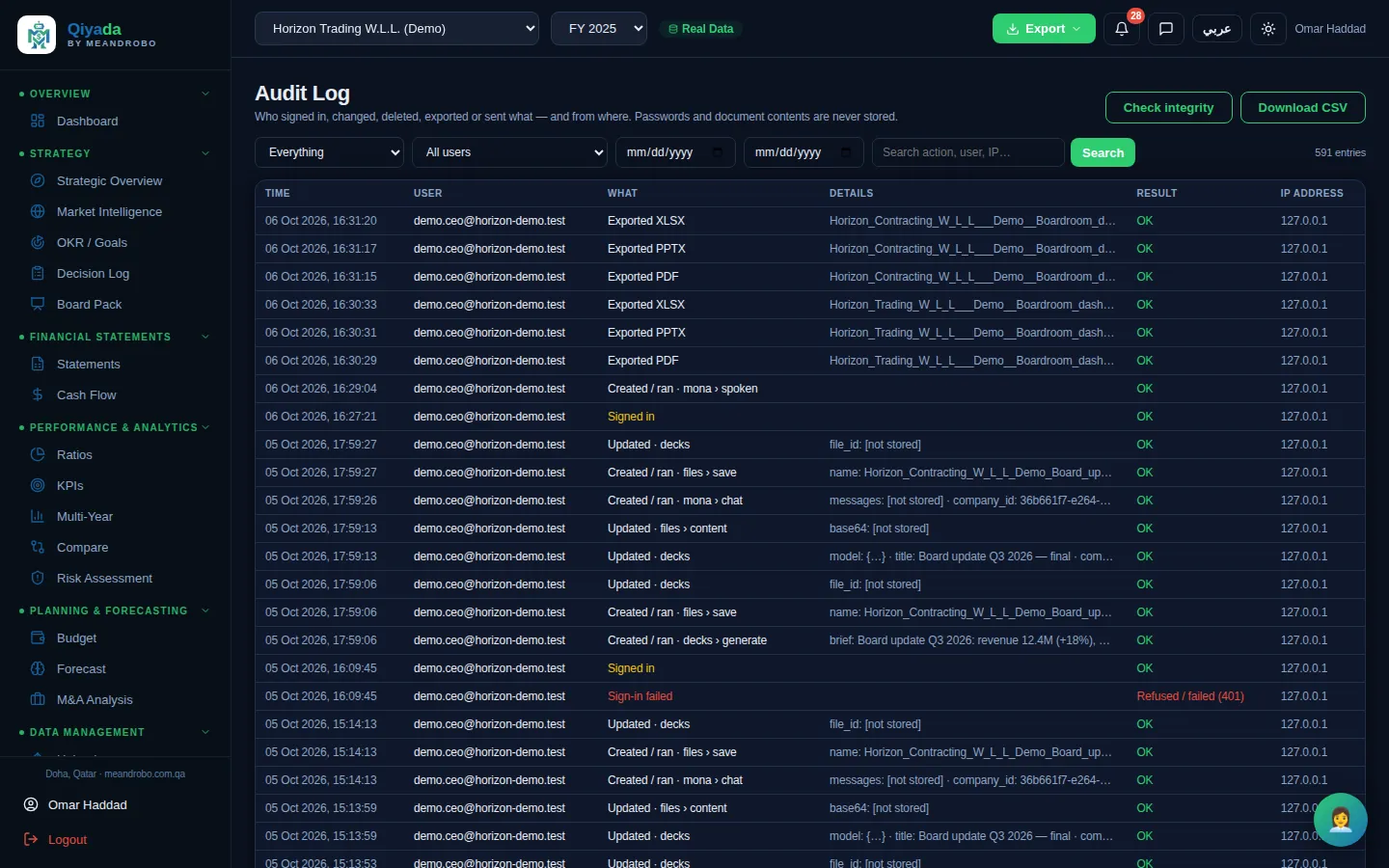The width and height of the screenshot is (1389, 868).
Task: Click Download CSV button
Action: pos(1302,107)
